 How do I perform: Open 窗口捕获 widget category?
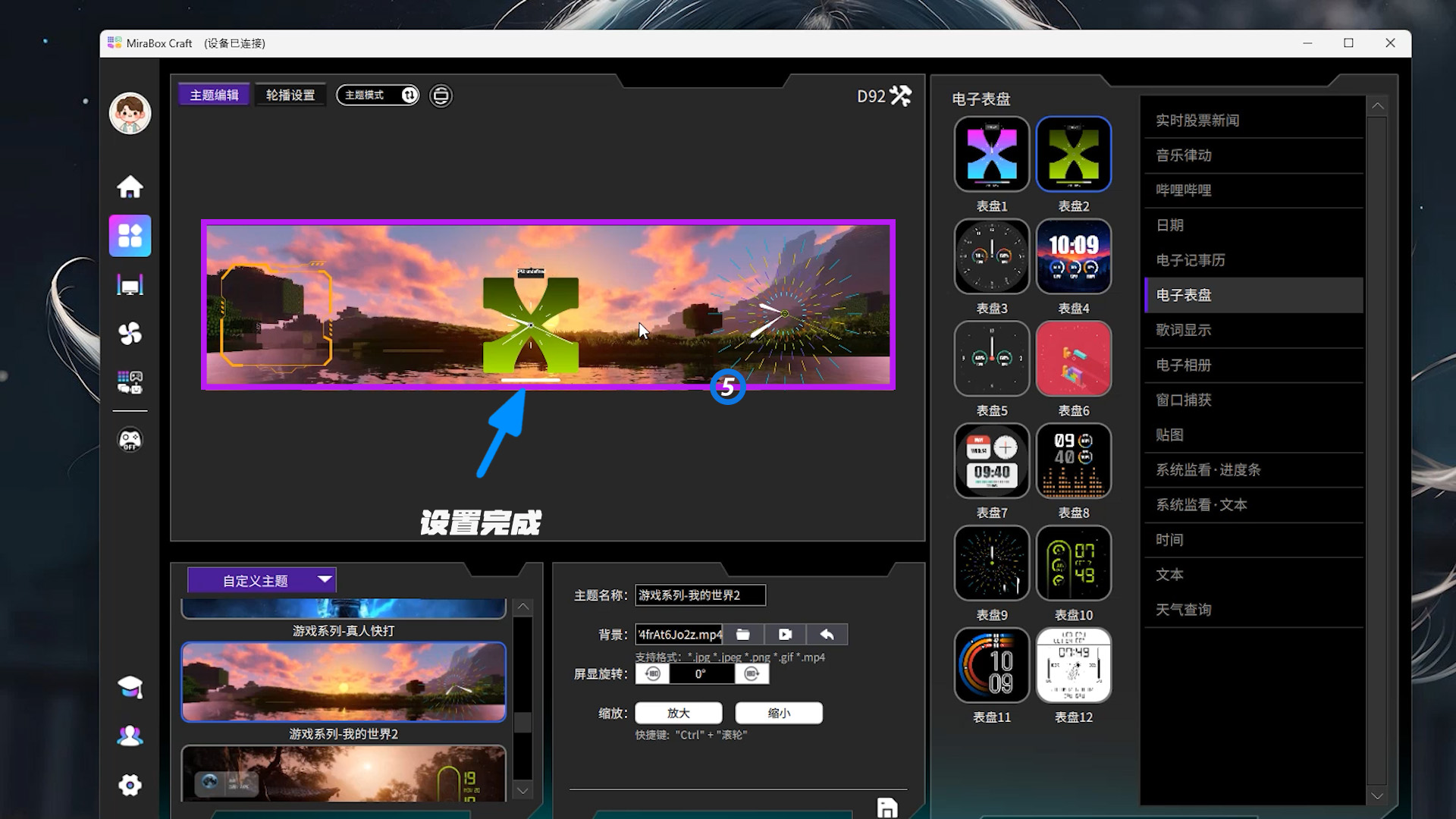(x=1254, y=400)
